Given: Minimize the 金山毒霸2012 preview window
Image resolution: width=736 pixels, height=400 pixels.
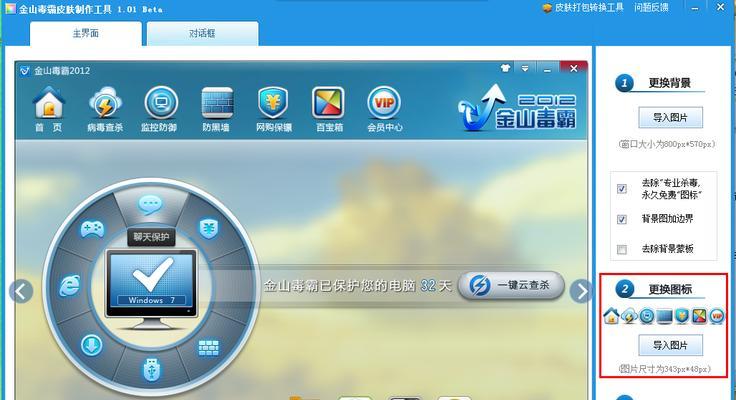Looking at the screenshot, I should (547, 69).
